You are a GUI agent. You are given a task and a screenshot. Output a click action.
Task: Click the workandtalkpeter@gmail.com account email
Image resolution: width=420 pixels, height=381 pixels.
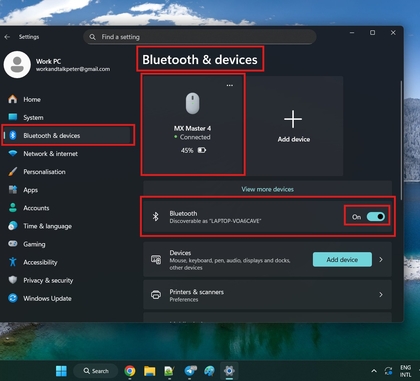73,69
